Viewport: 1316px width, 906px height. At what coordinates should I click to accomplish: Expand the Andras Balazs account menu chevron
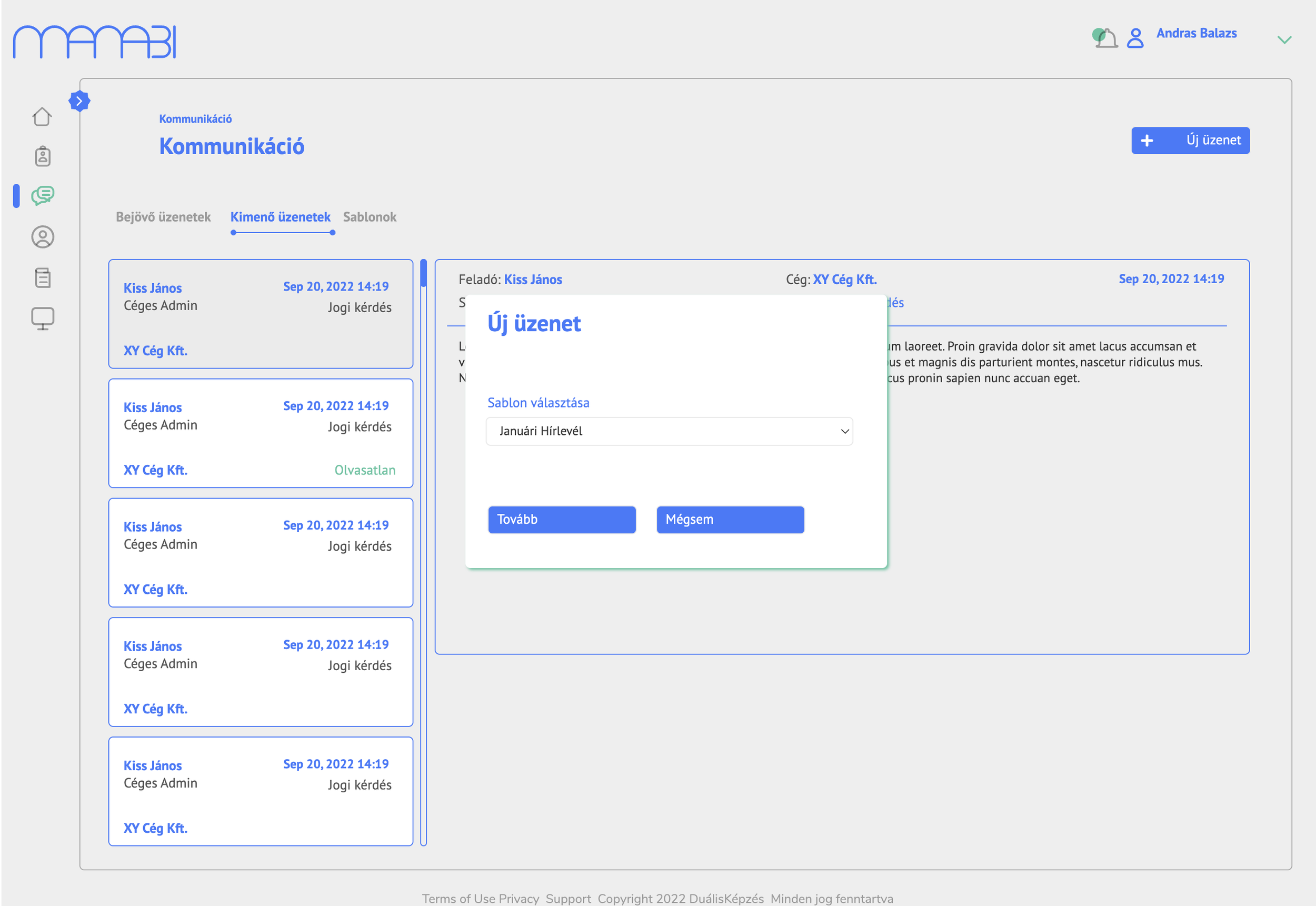coord(1284,39)
